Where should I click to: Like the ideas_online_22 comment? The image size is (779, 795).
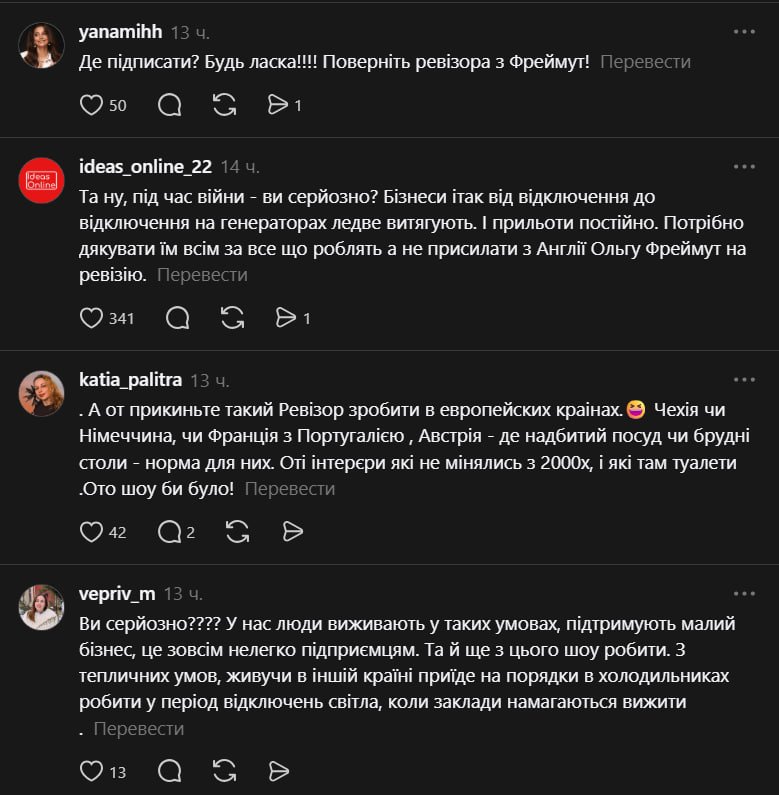tap(91, 318)
